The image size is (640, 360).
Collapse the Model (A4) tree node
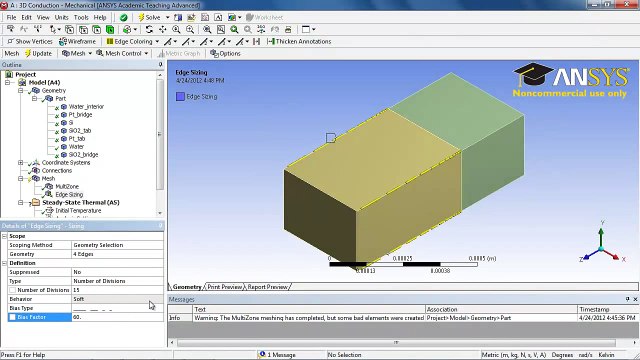click(x=7, y=82)
